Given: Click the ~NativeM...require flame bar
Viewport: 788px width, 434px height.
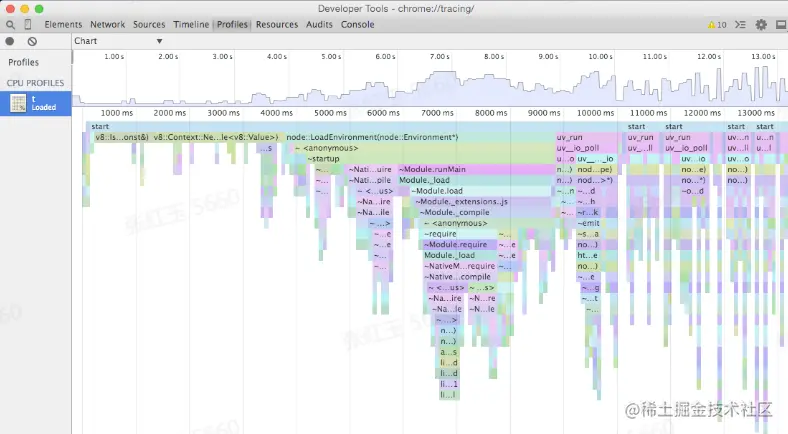Looking at the screenshot, I should coord(460,266).
